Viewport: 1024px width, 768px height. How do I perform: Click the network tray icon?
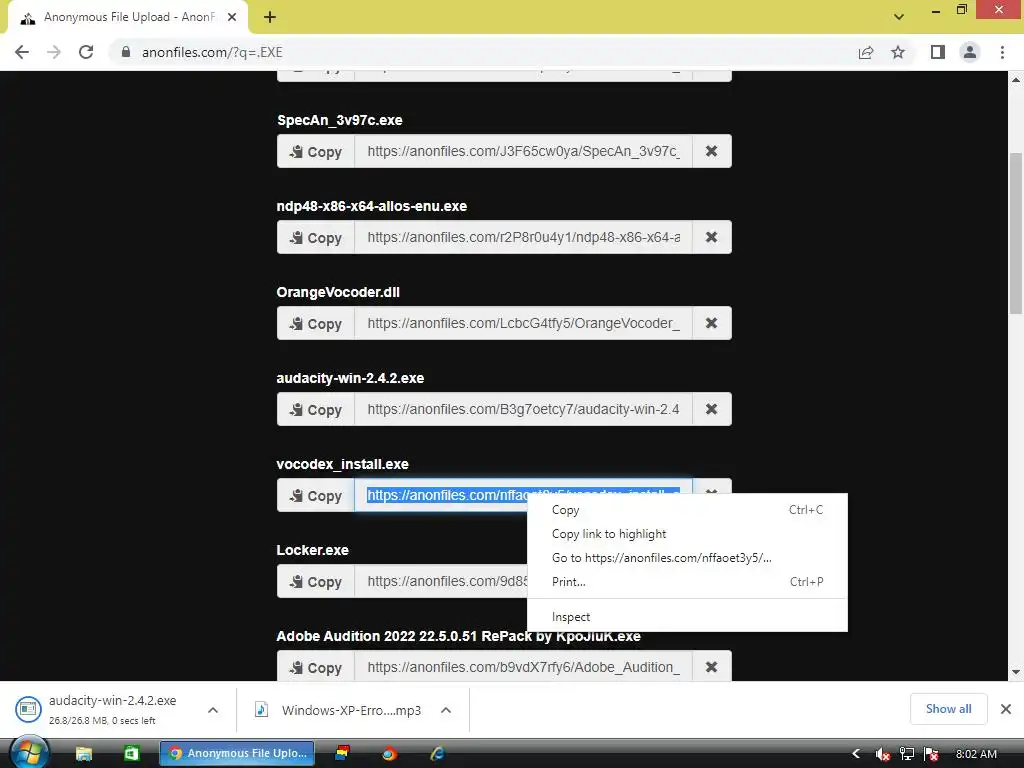point(907,754)
